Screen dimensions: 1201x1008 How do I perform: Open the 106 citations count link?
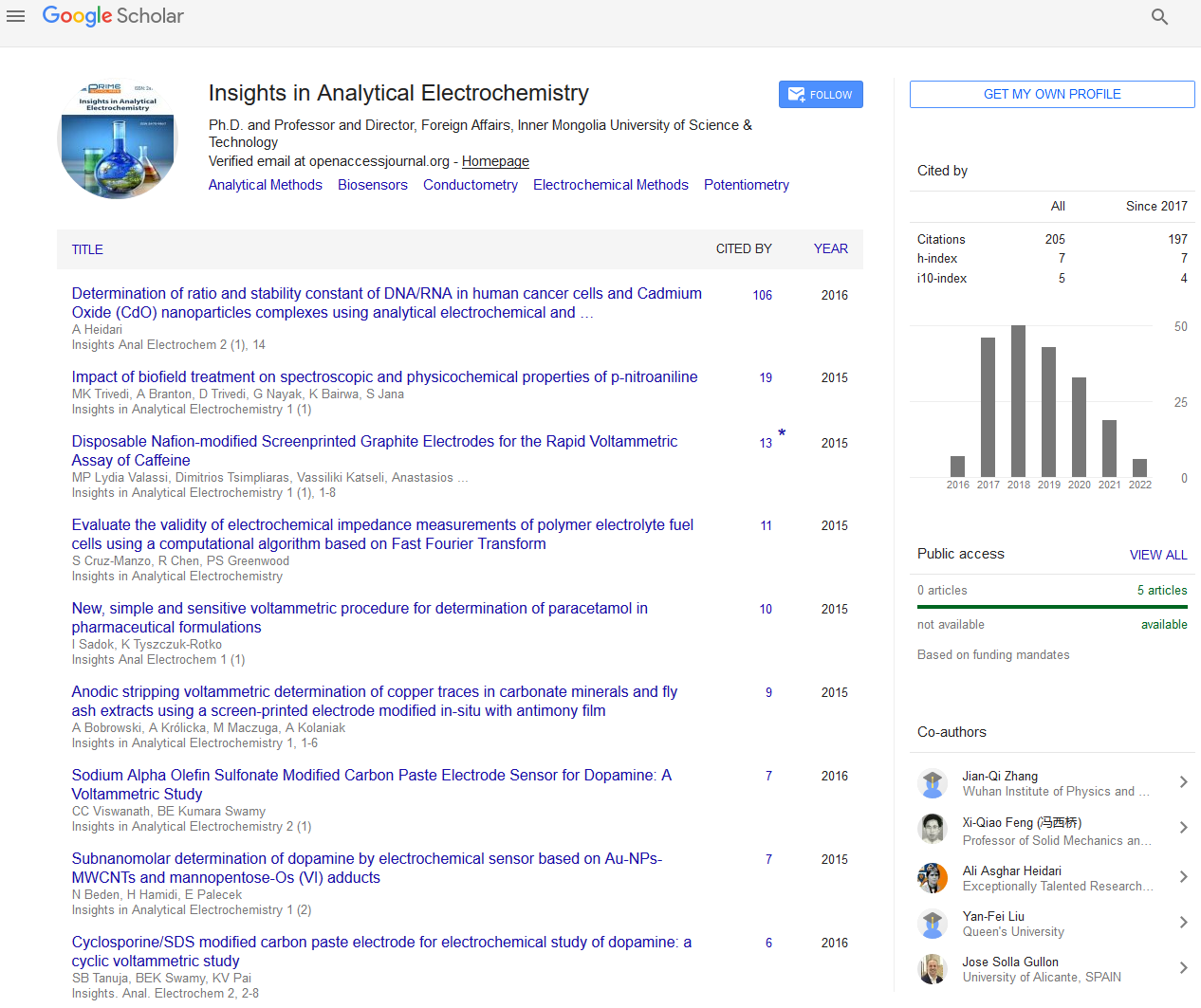tap(762, 295)
